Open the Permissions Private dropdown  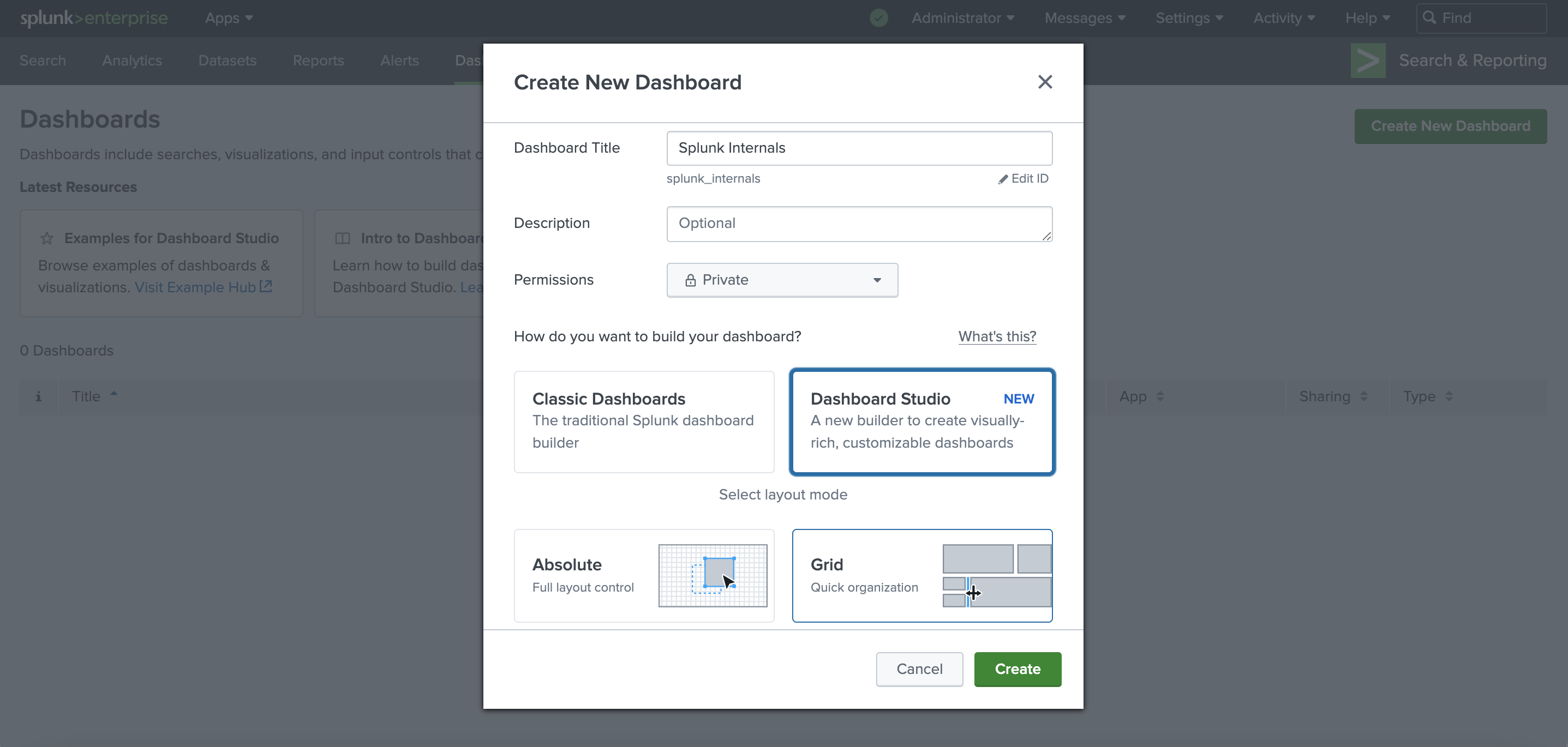point(782,280)
